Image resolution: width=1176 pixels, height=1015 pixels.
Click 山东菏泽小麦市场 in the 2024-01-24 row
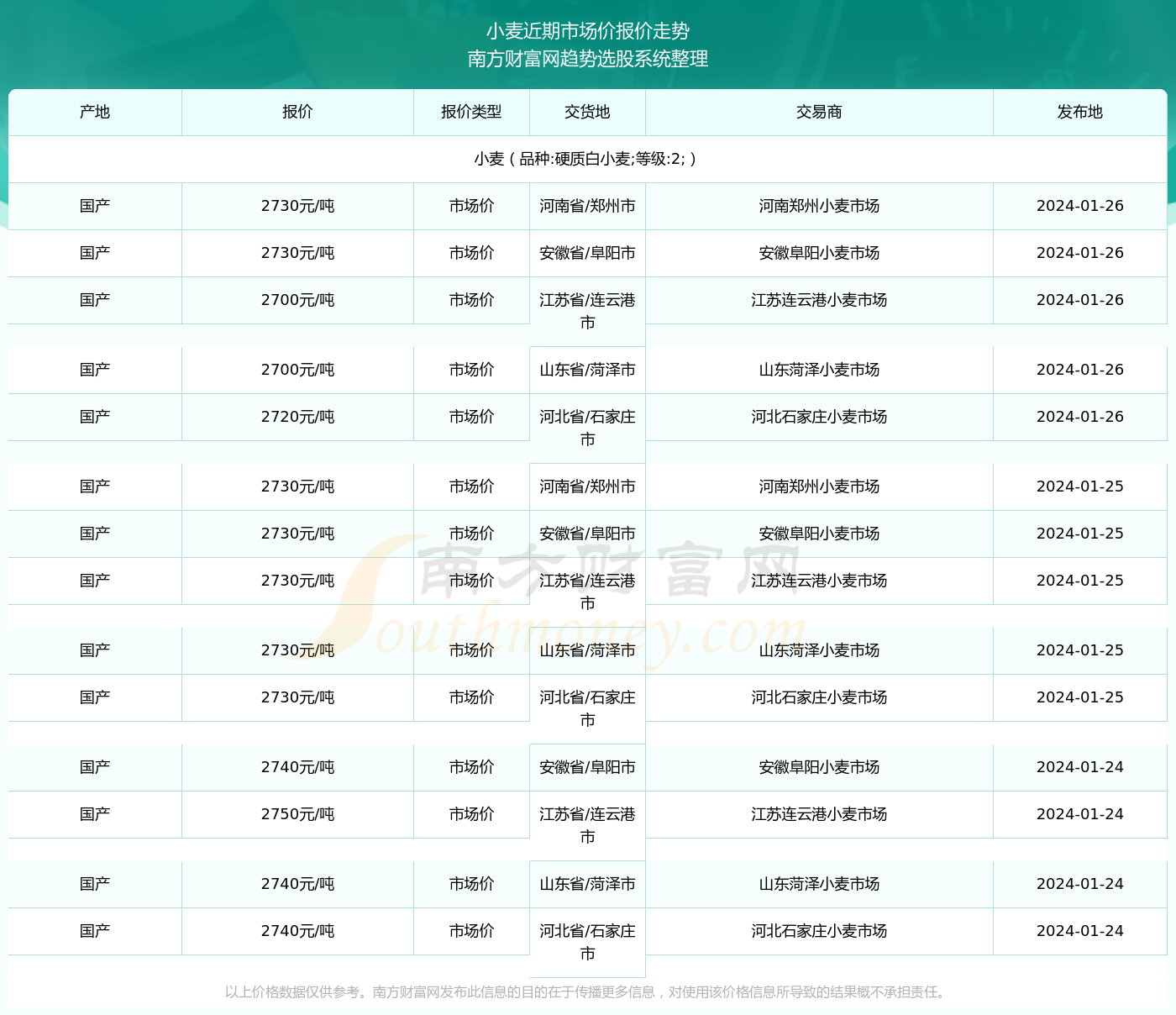coord(819,884)
